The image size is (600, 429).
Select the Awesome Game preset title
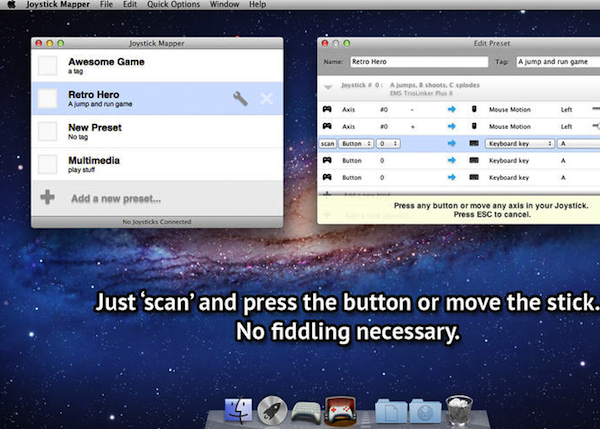106,62
